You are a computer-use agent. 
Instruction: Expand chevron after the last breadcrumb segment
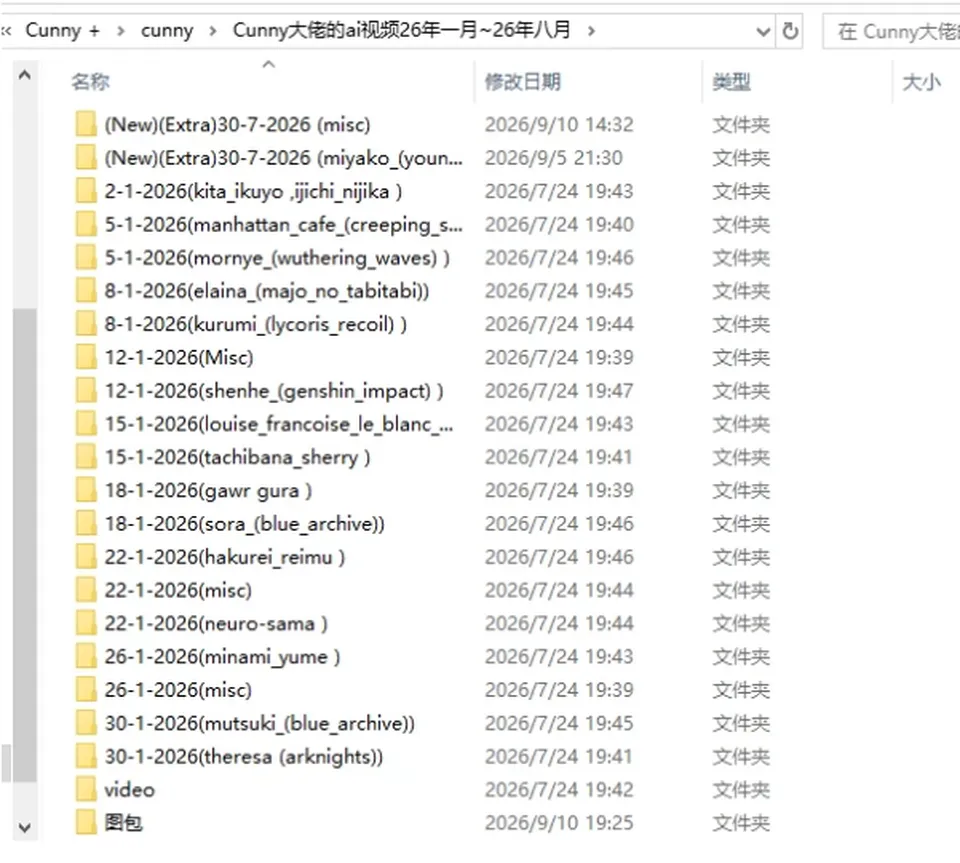click(591, 31)
